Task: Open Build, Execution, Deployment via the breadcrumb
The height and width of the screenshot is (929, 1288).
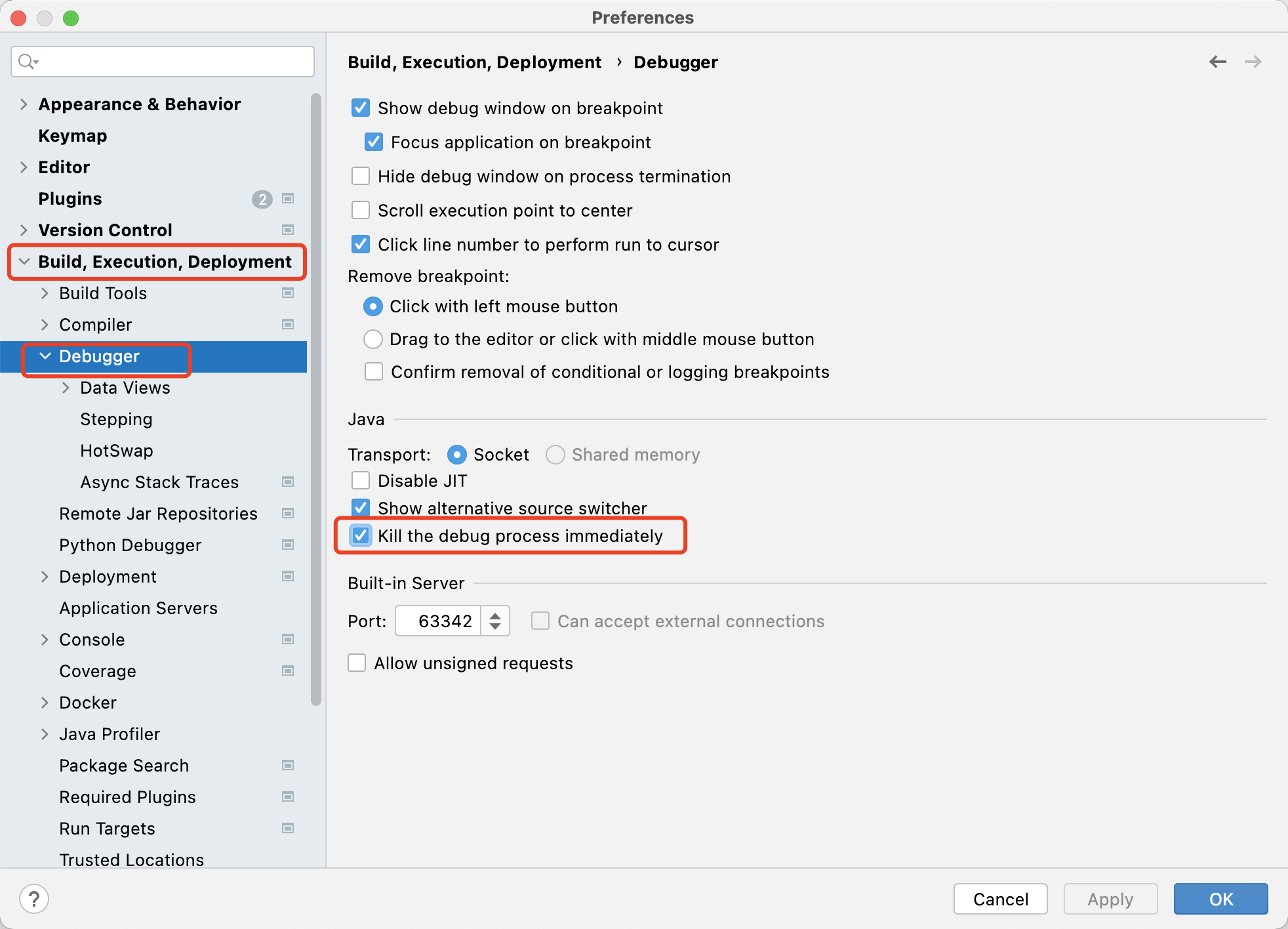Action: click(474, 62)
